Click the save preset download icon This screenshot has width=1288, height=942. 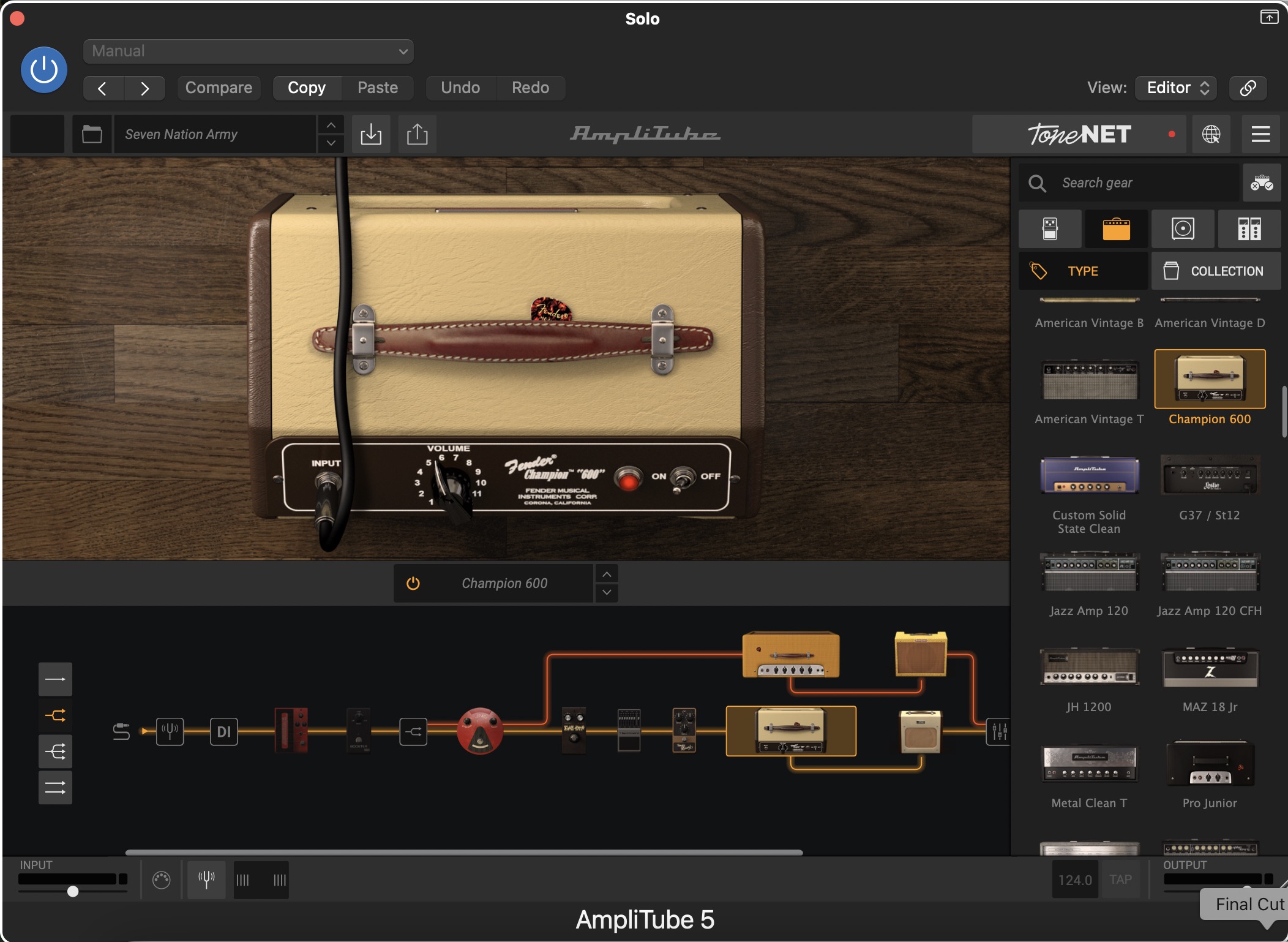click(x=371, y=134)
